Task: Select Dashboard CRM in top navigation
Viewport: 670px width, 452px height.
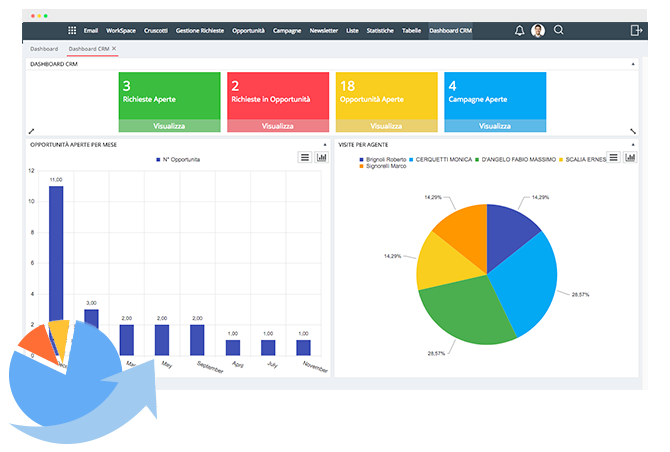Action: coord(450,30)
